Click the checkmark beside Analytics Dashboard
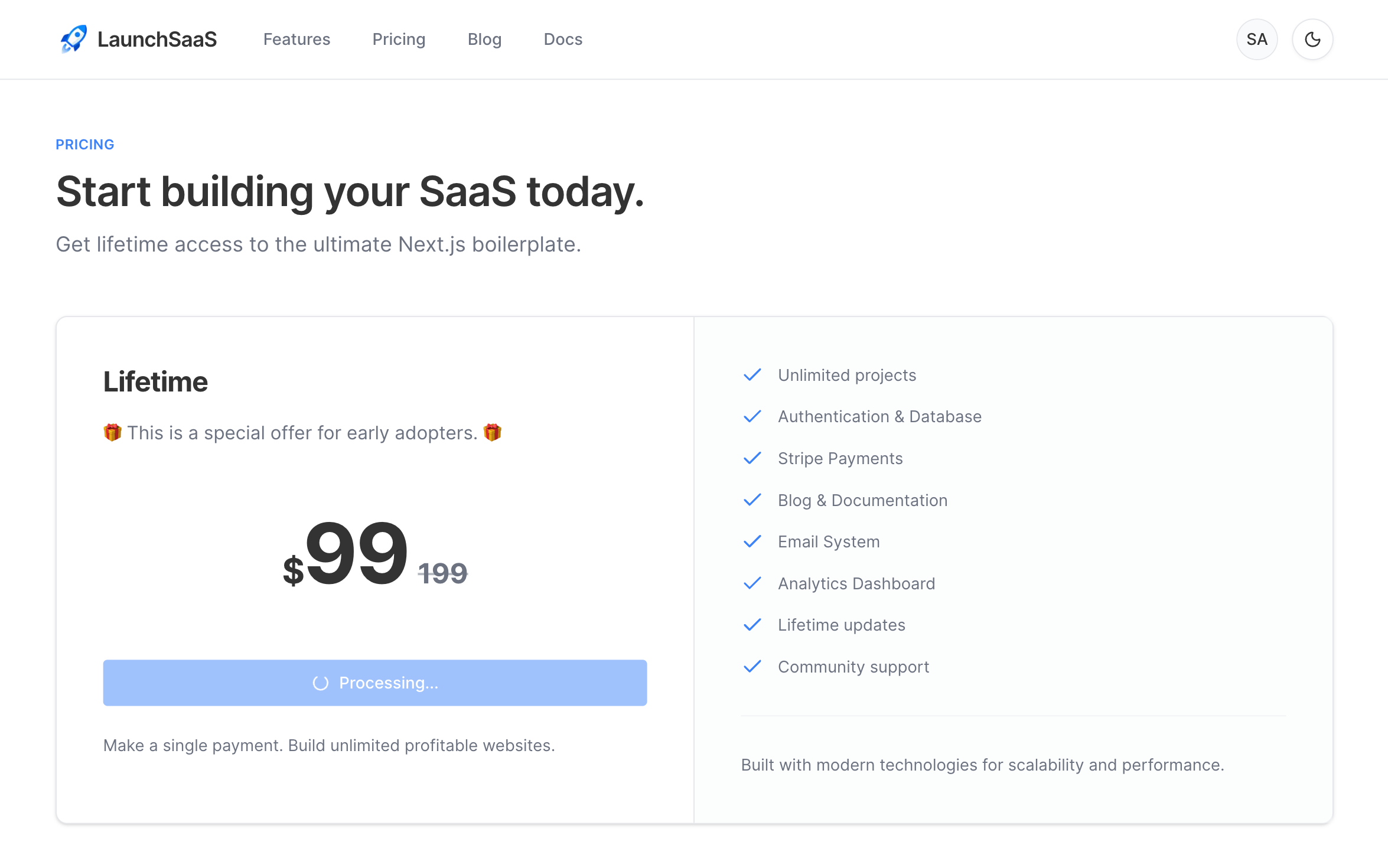This screenshot has width=1388, height=868. (752, 583)
